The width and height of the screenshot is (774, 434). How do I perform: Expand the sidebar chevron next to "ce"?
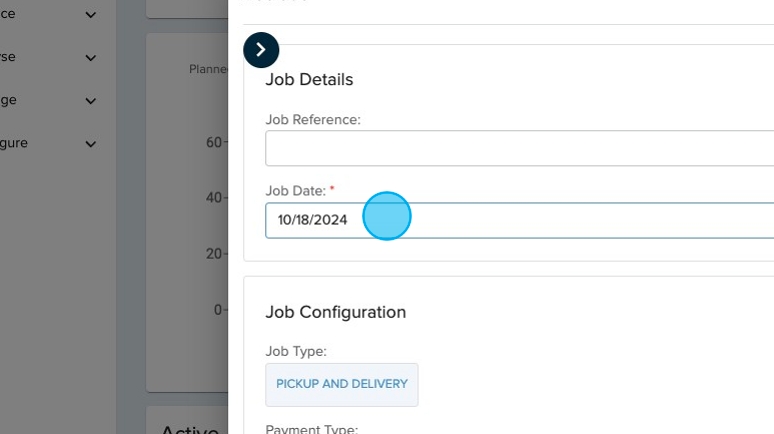(91, 15)
